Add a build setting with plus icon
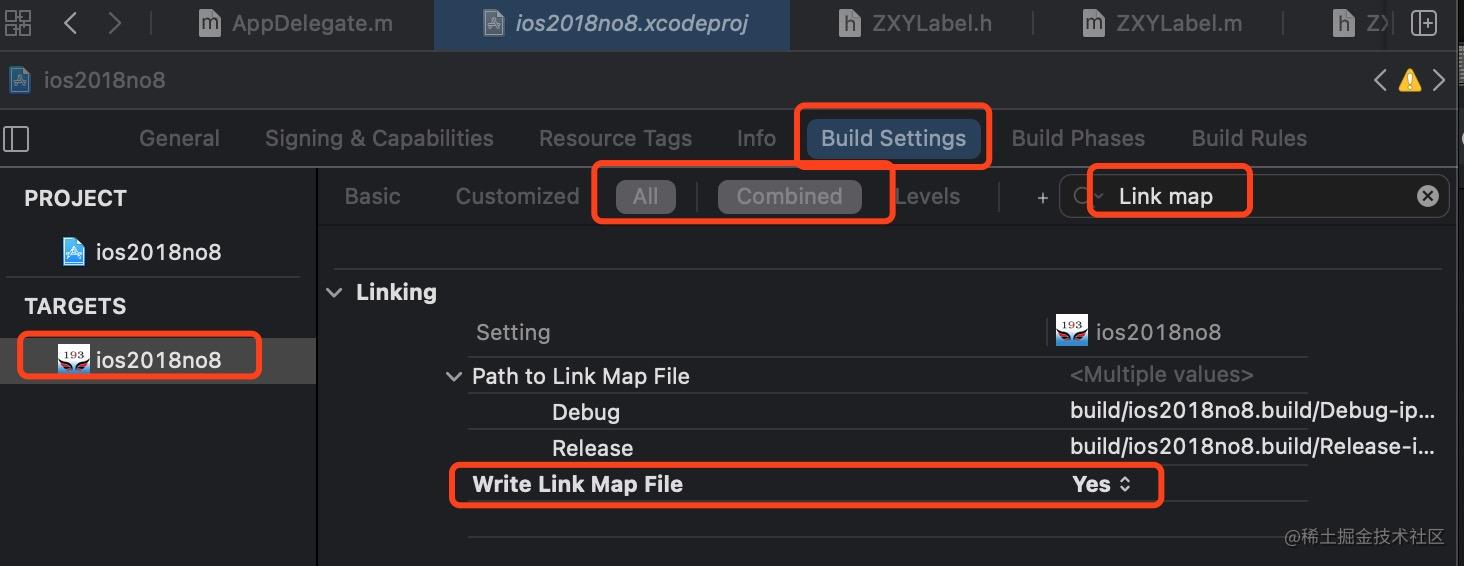The height and width of the screenshot is (566, 1464). [1042, 198]
